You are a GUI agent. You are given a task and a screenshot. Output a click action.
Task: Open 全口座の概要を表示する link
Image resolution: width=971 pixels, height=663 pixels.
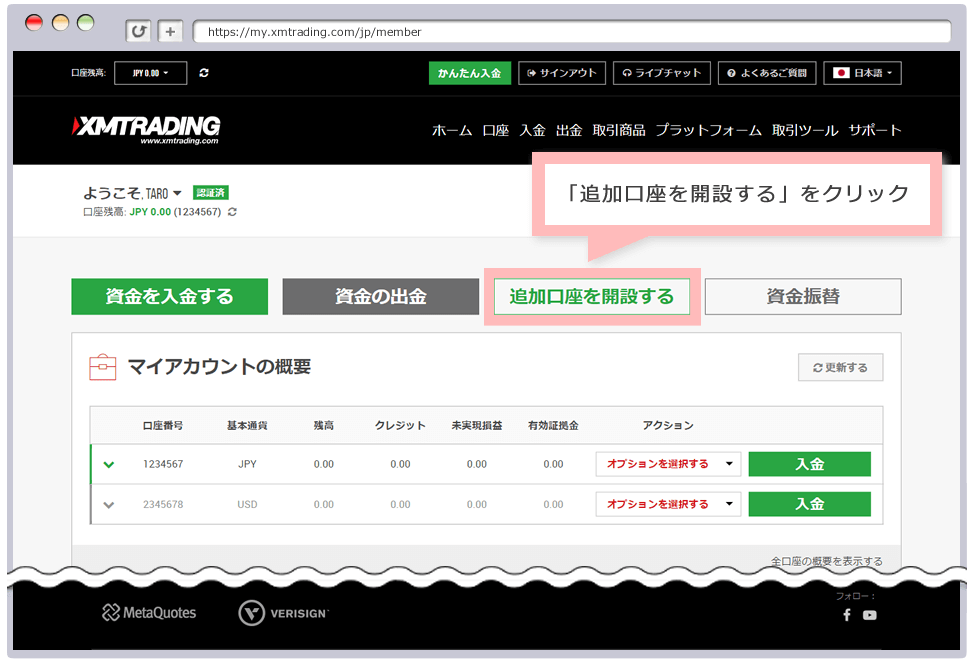(827, 561)
